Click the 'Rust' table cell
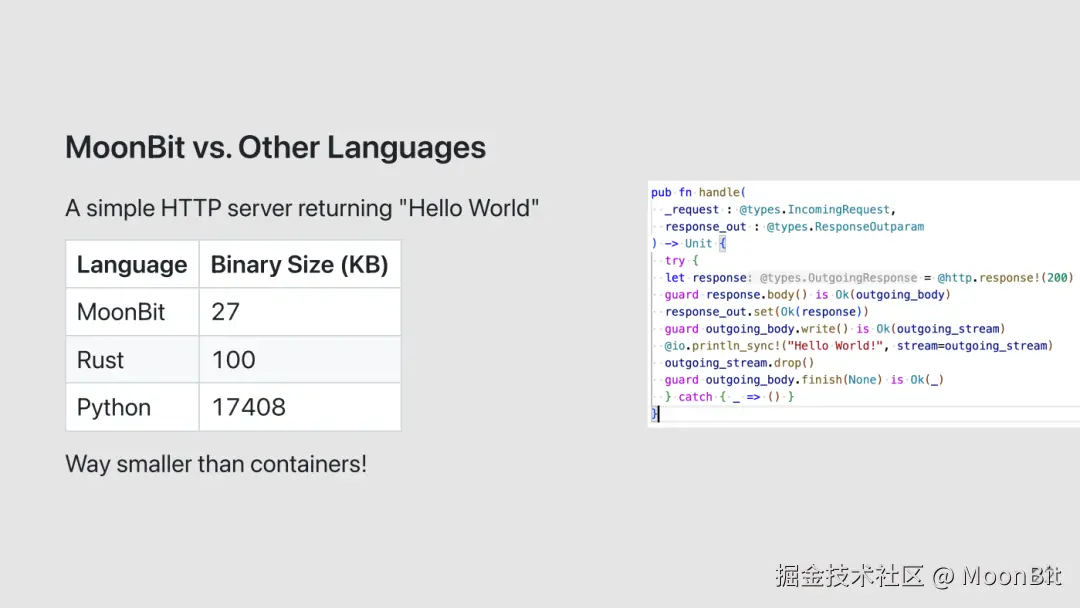The image size is (1080, 608). (x=132, y=359)
